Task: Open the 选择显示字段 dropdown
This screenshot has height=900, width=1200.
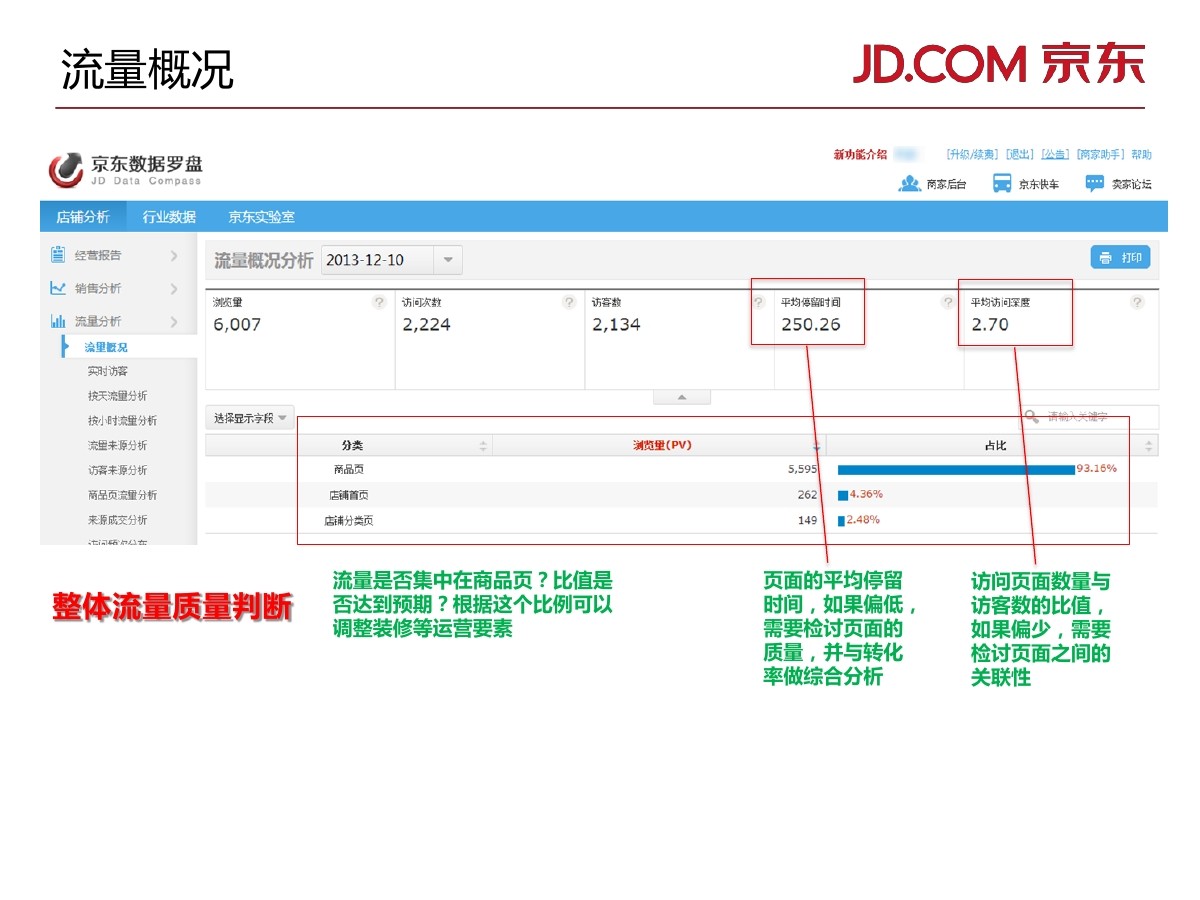Action: tap(250, 418)
